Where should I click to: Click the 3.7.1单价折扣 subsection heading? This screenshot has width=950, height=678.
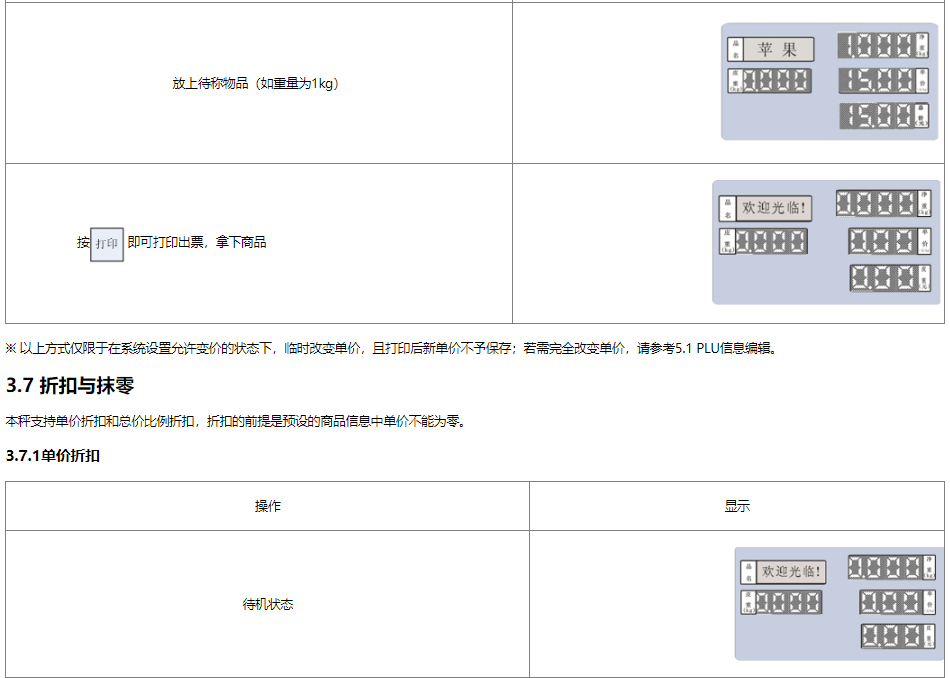click(x=52, y=456)
